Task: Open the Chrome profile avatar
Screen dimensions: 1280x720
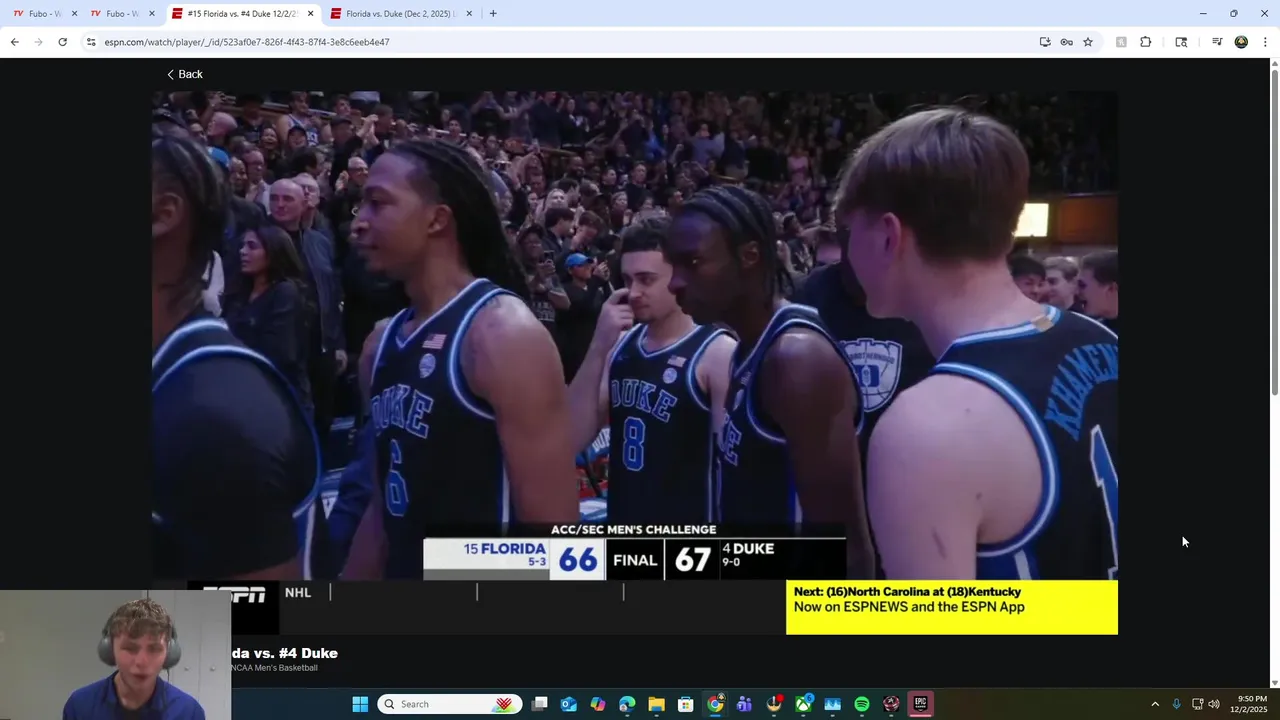Action: click(1241, 42)
